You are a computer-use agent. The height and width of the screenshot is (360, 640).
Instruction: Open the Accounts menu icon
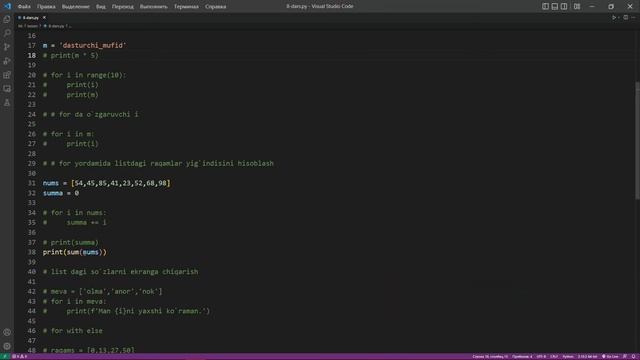coord(7,332)
